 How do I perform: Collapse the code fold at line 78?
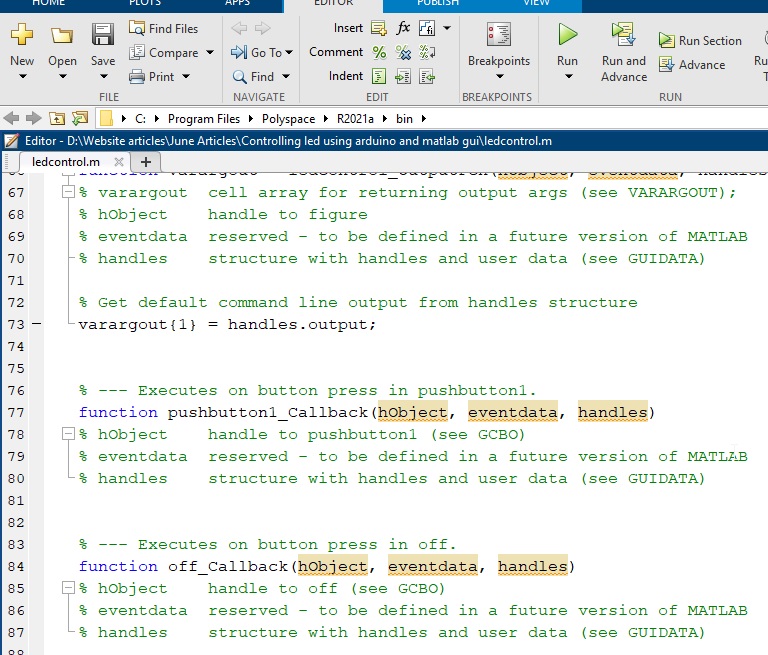[x=68, y=435]
